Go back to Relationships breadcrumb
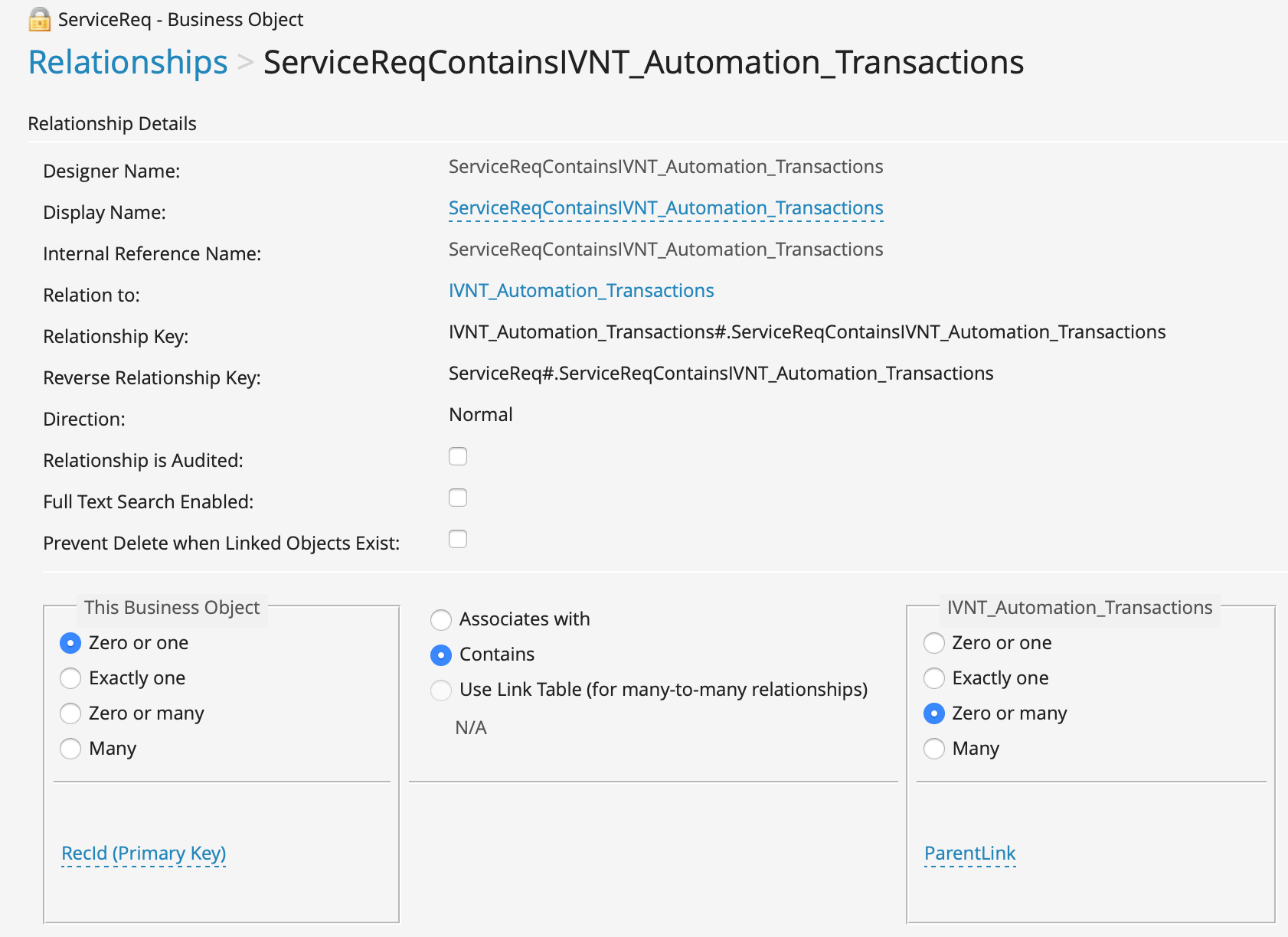 [x=128, y=62]
